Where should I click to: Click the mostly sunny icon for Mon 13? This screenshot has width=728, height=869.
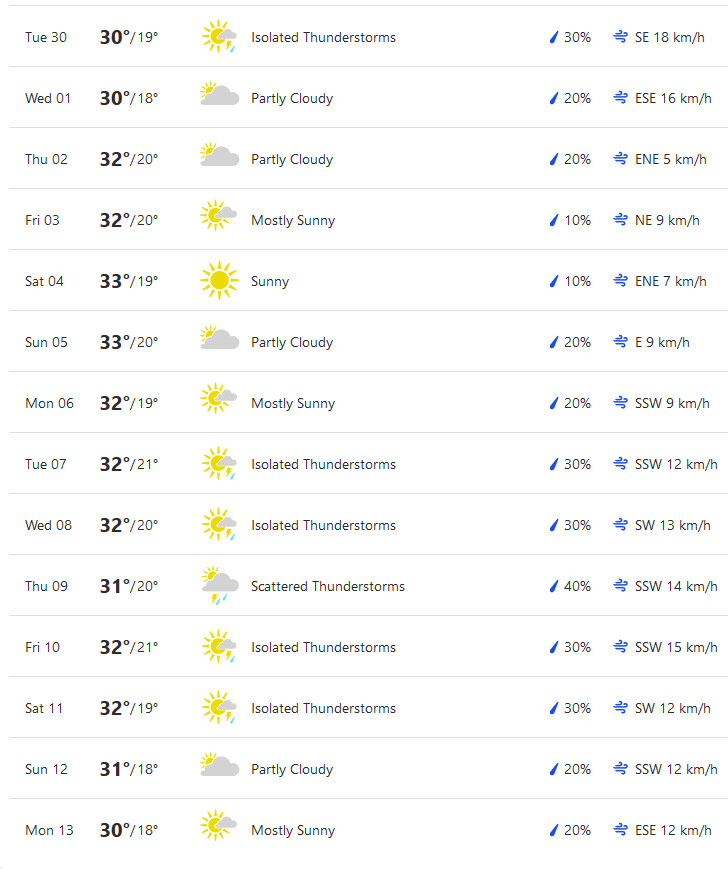click(218, 825)
